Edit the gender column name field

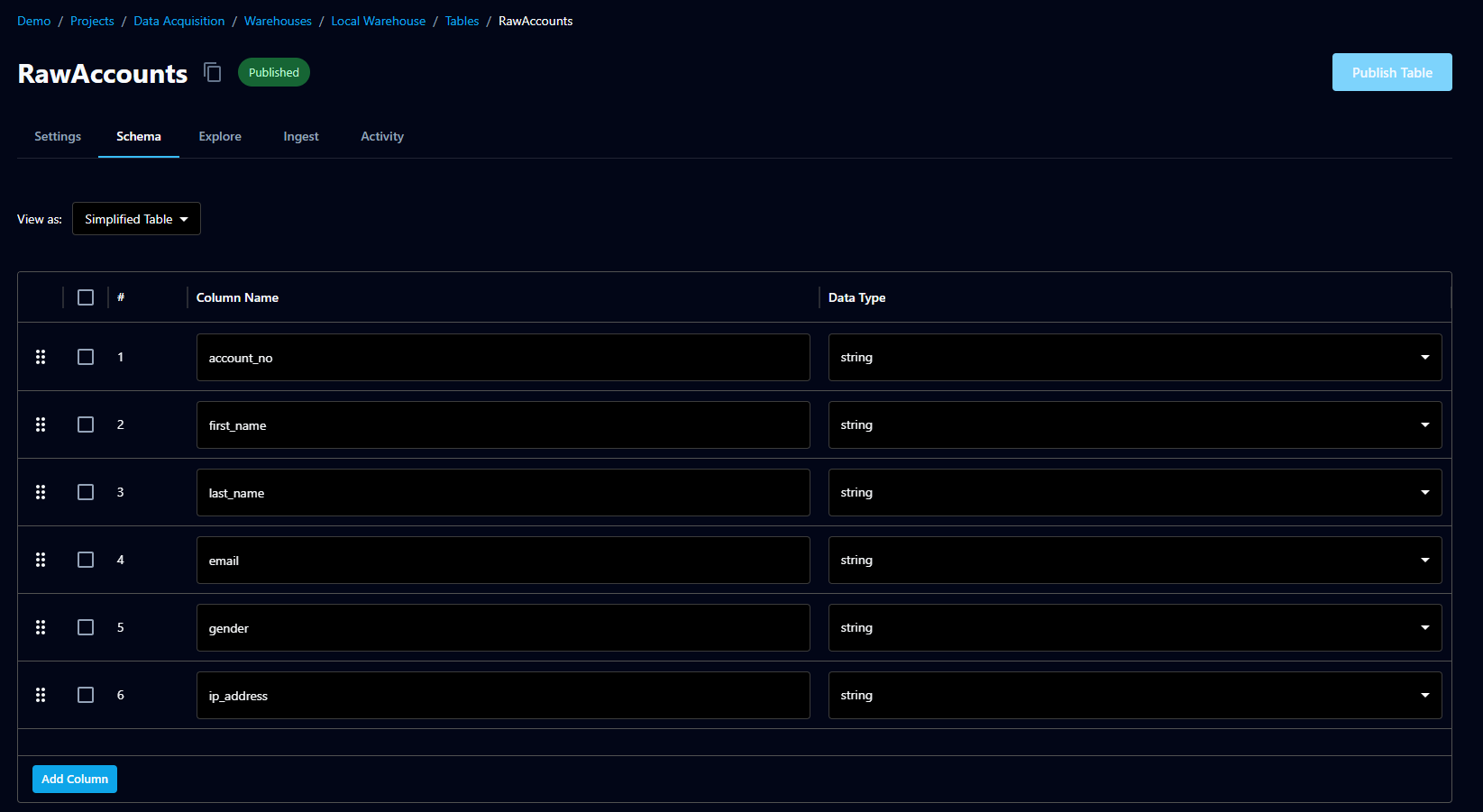tap(503, 628)
